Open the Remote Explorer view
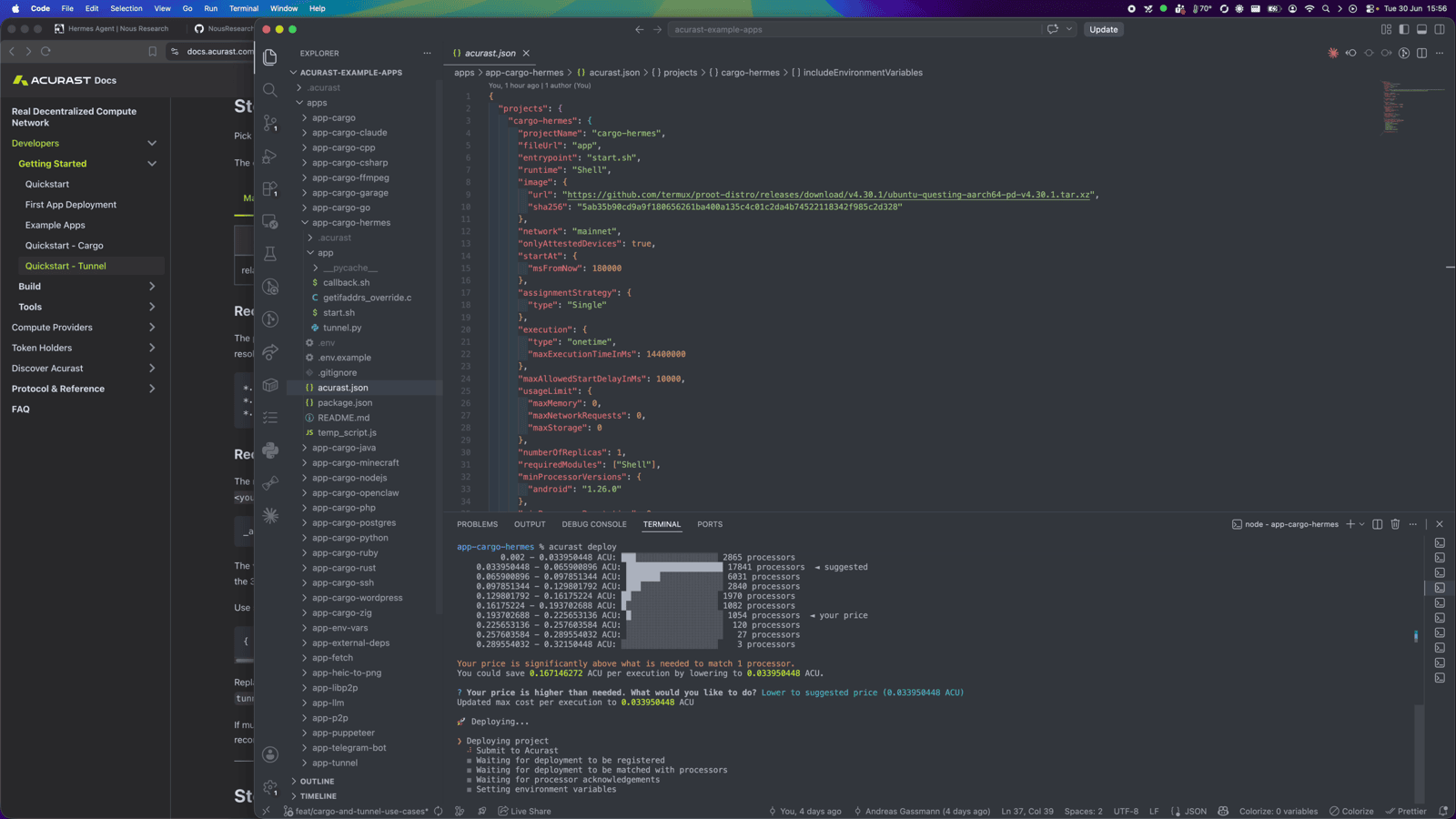The height and width of the screenshot is (819, 1456). click(x=270, y=221)
